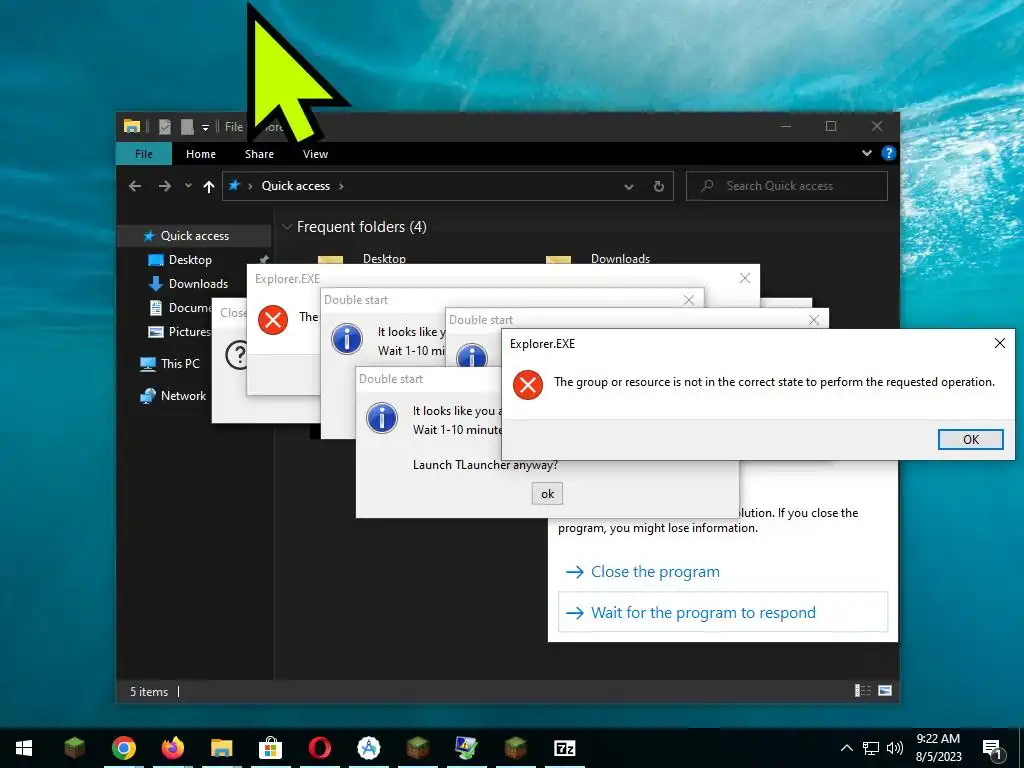
Task: Switch to the Home ribbon tab
Action: click(x=200, y=154)
